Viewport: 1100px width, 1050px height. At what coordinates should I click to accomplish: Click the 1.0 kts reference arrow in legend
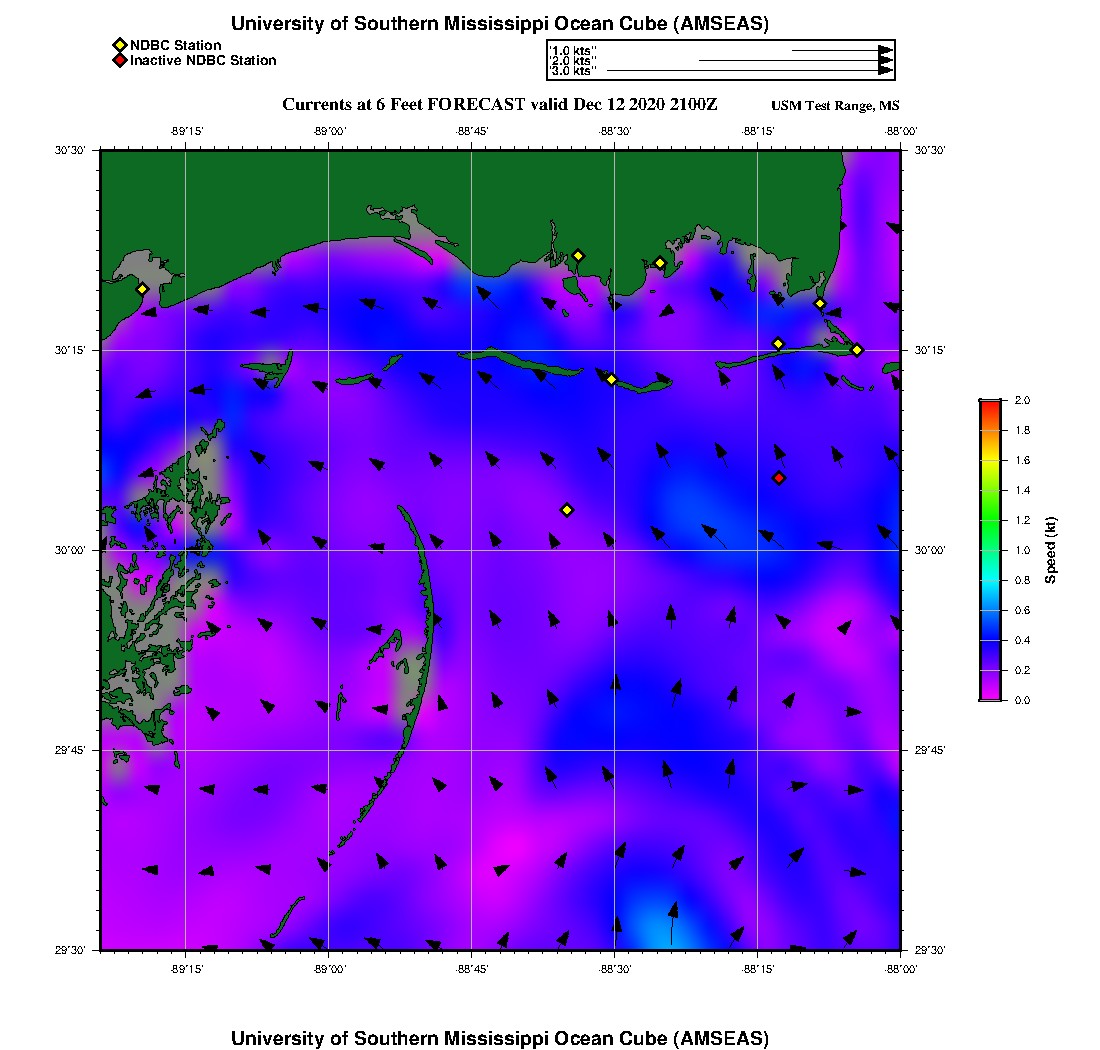[841, 50]
